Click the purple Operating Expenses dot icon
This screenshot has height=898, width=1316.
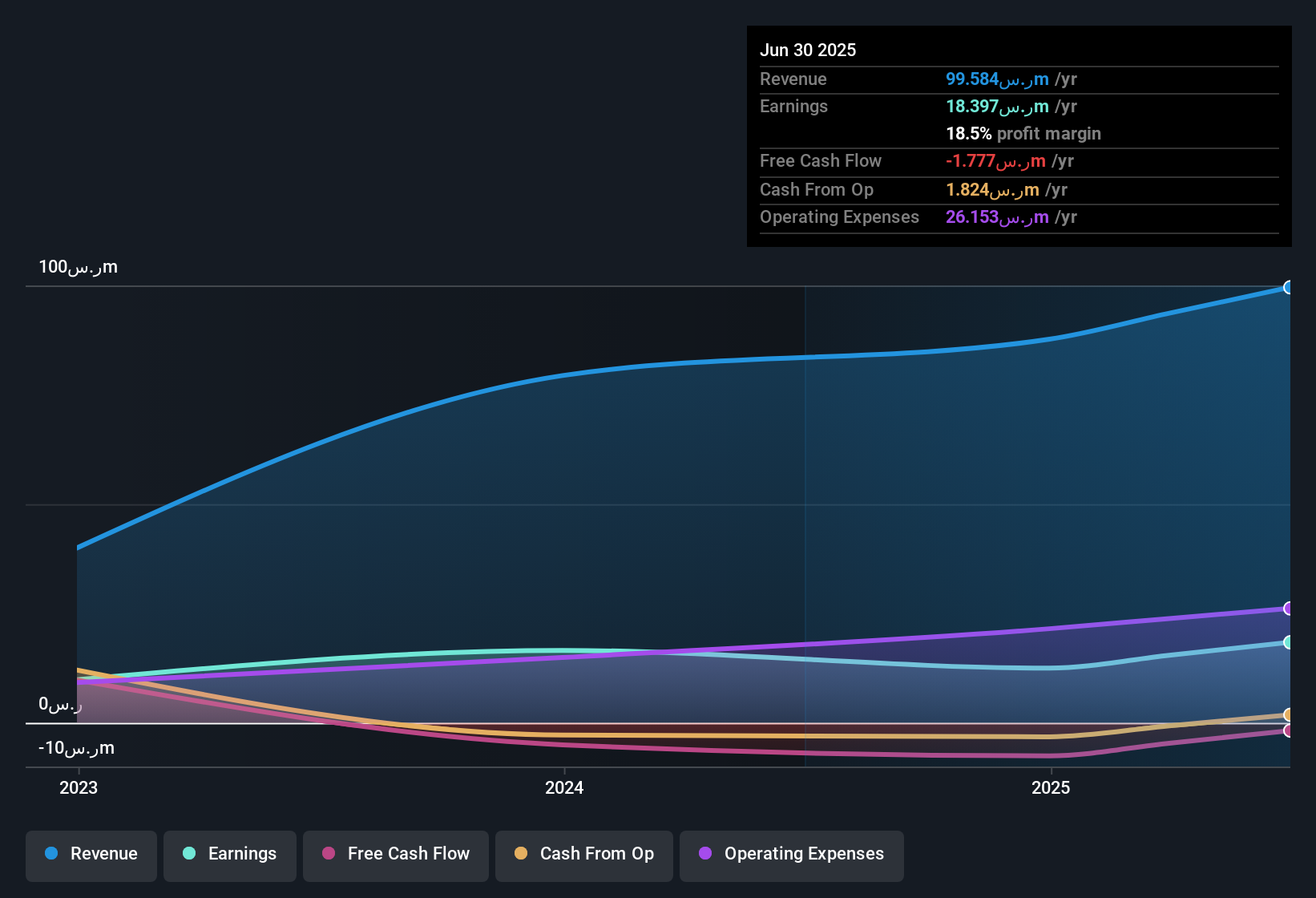pos(705,854)
